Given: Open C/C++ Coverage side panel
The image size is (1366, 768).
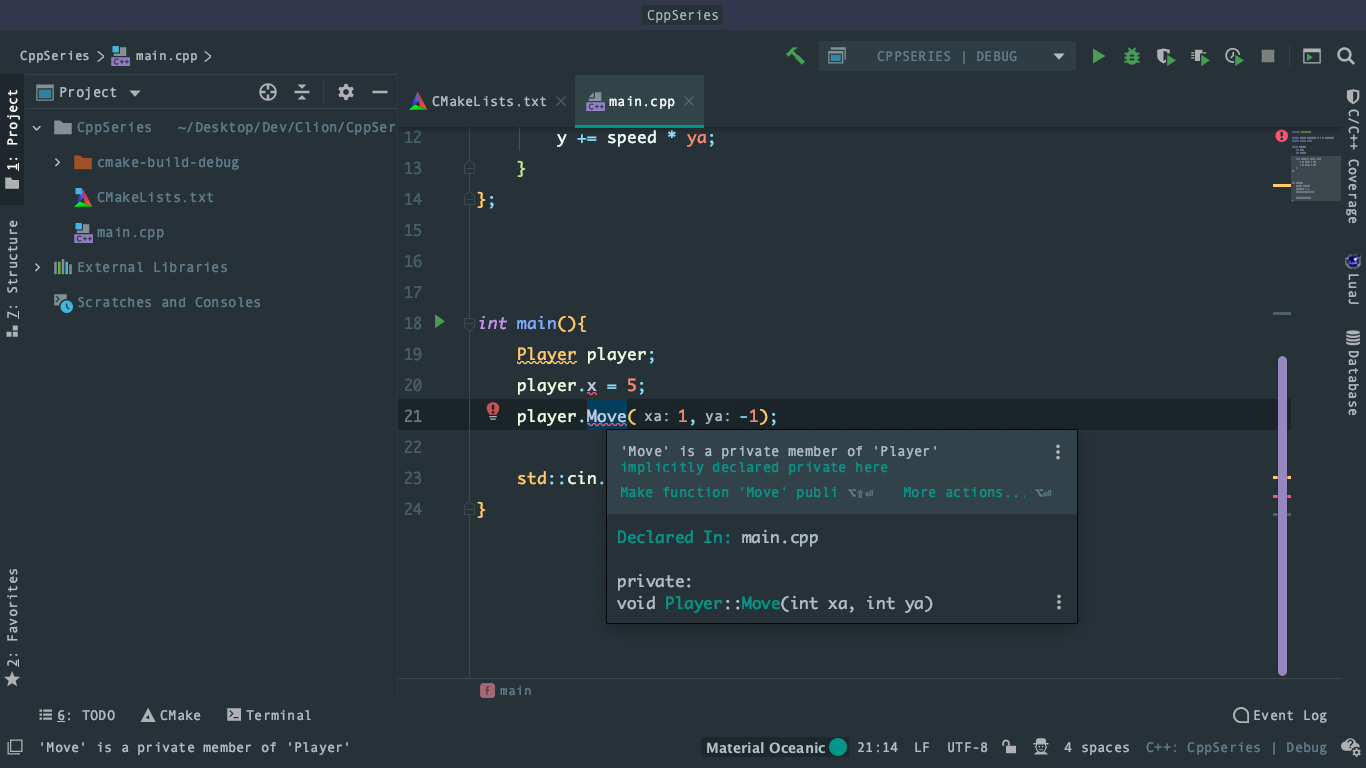Looking at the screenshot, I should (1352, 155).
